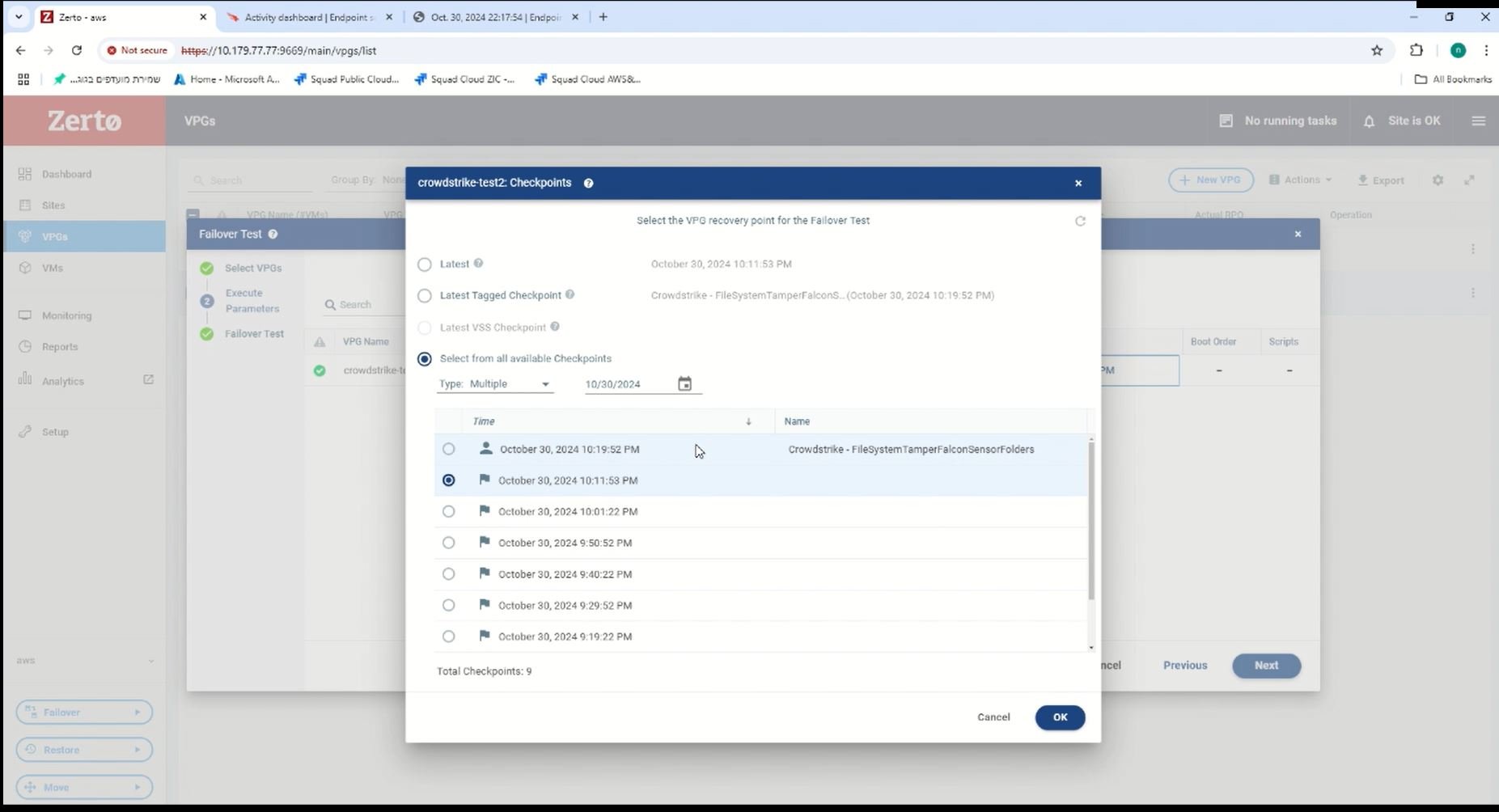This screenshot has height=812, width=1499.
Task: Open table settings gear icon
Action: (x=1438, y=180)
